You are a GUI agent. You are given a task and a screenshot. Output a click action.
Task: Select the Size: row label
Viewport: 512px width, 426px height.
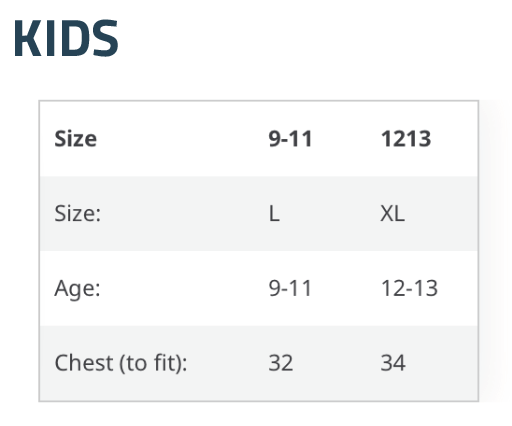(x=77, y=213)
